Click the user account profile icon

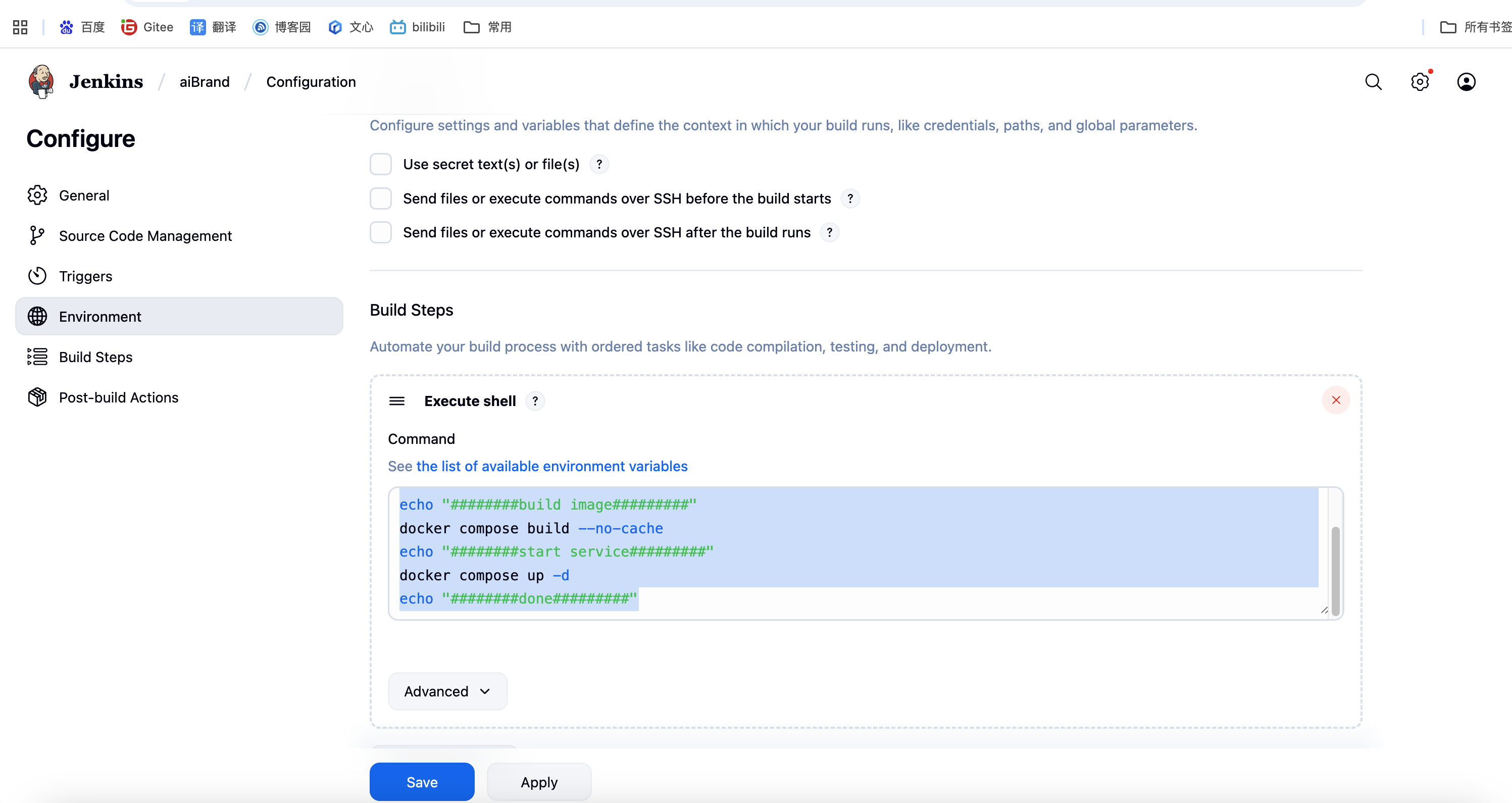pos(1466,82)
